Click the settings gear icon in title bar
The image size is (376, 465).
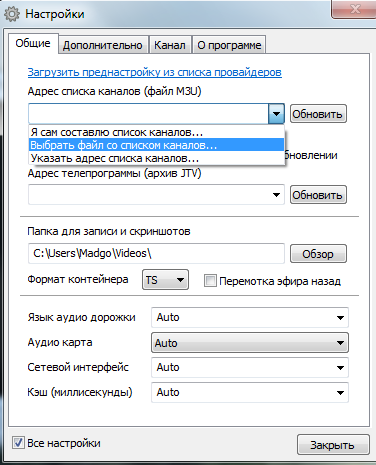click(x=12, y=14)
